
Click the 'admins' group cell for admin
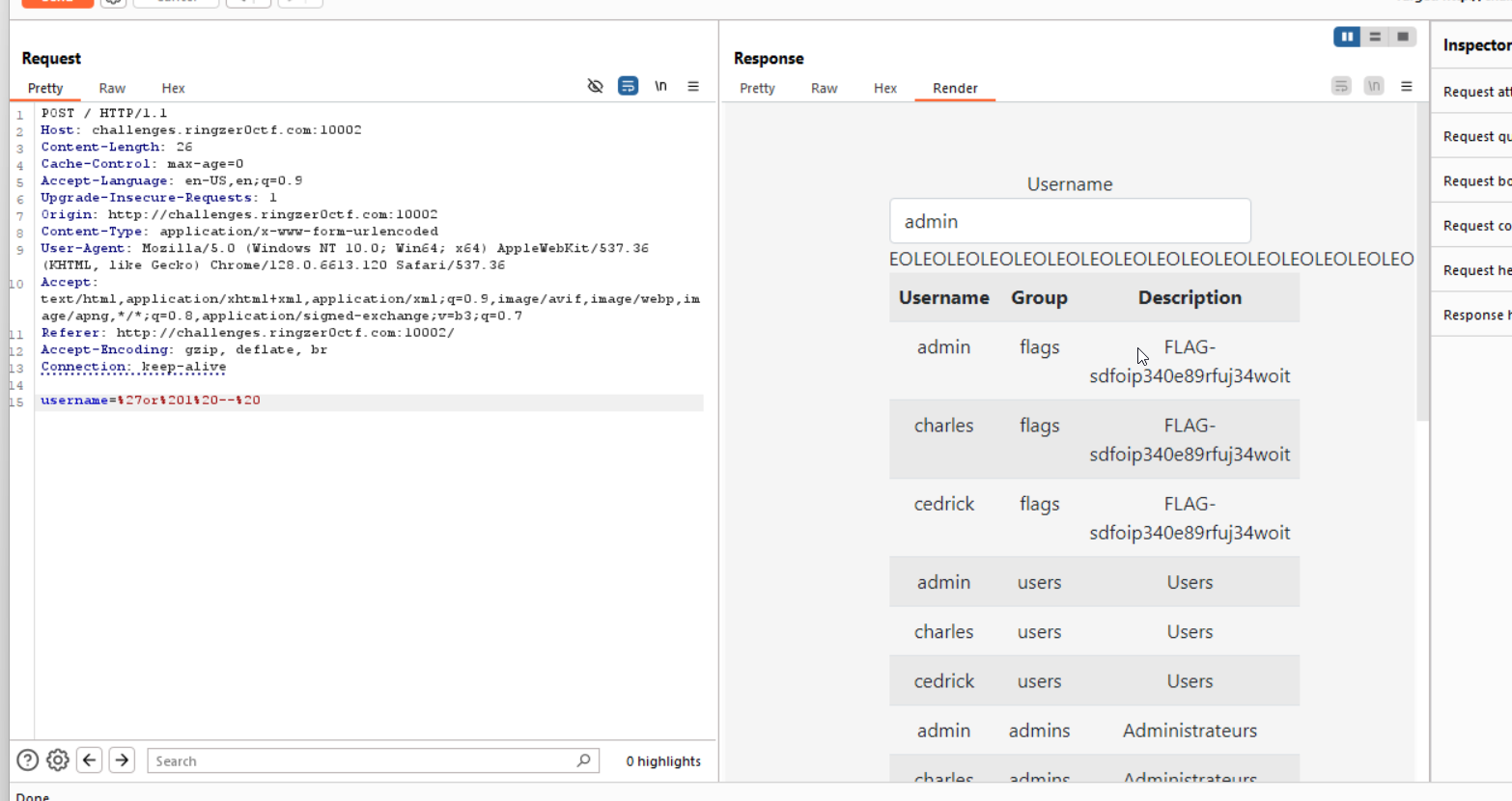click(1039, 731)
